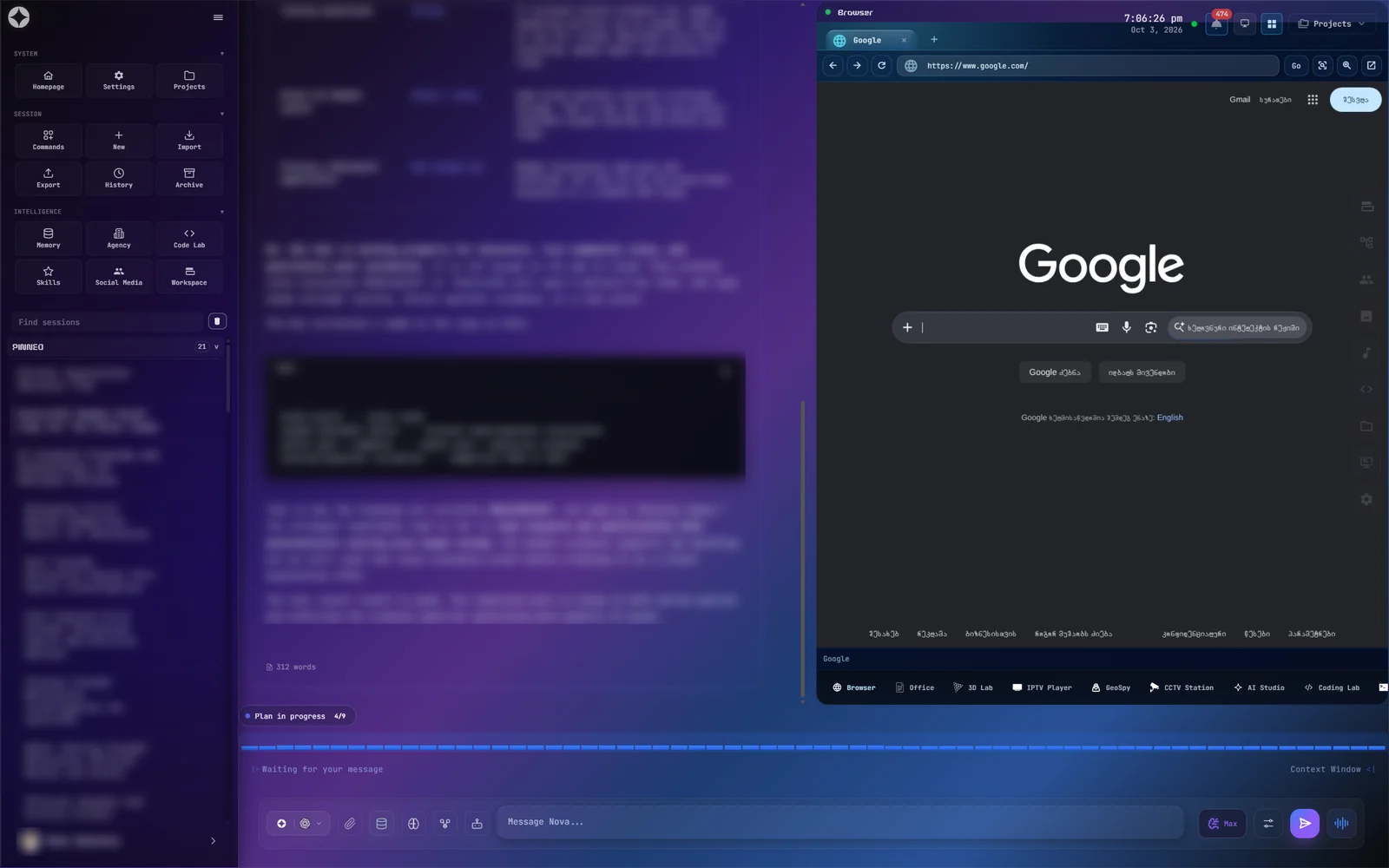Click the message settings sliders icon
The image size is (1389, 868).
[1268, 823]
